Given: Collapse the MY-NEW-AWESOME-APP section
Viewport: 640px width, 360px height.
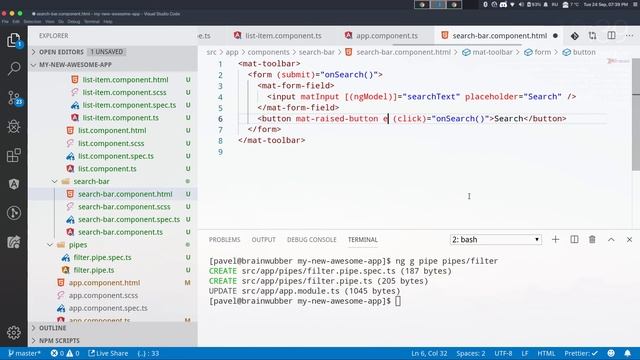Looking at the screenshot, I should click(x=75, y=65).
